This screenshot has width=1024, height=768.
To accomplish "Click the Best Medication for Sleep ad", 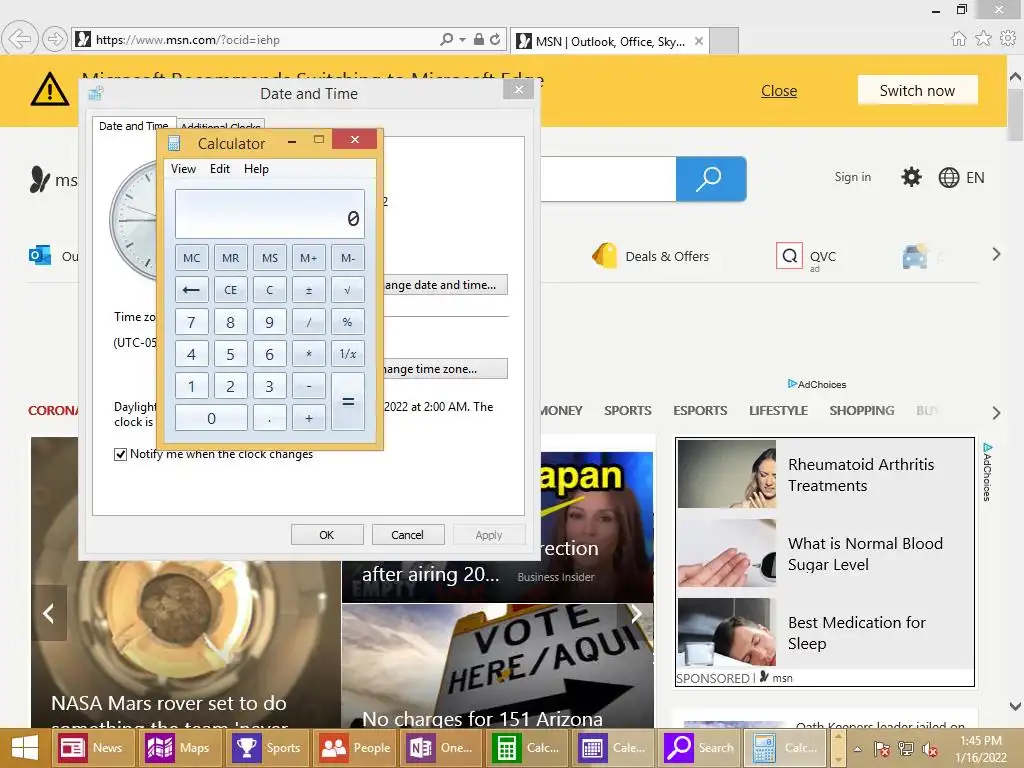I will (x=825, y=633).
